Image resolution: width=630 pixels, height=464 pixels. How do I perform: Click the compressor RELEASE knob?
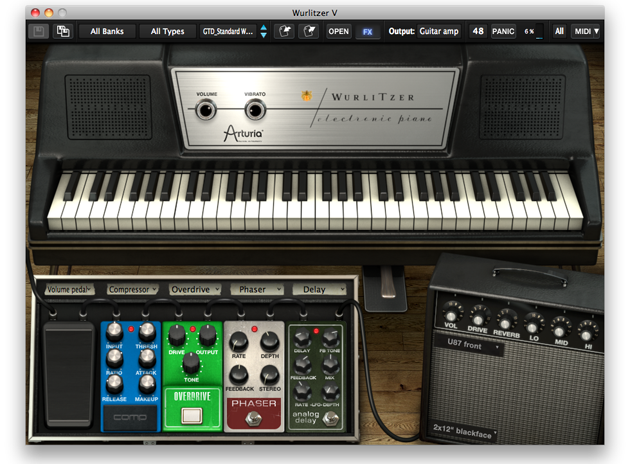(x=114, y=384)
